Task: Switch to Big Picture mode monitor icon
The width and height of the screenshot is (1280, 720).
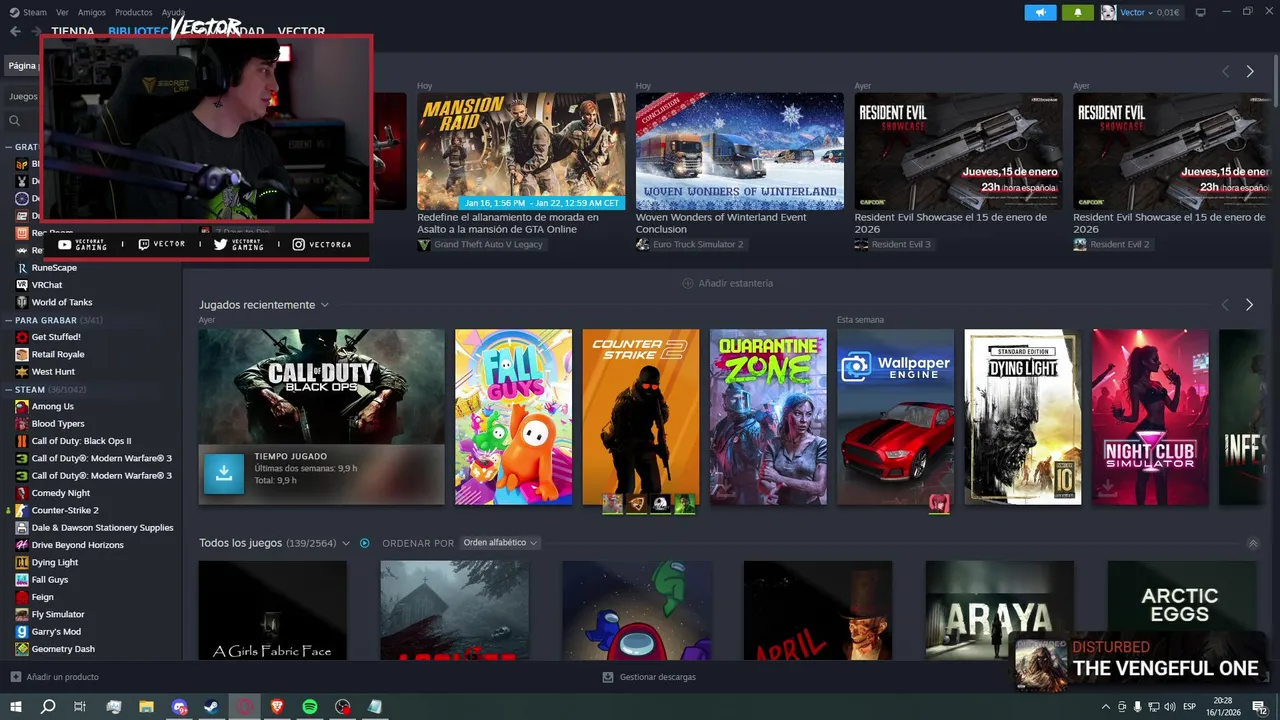Action: tap(1201, 12)
